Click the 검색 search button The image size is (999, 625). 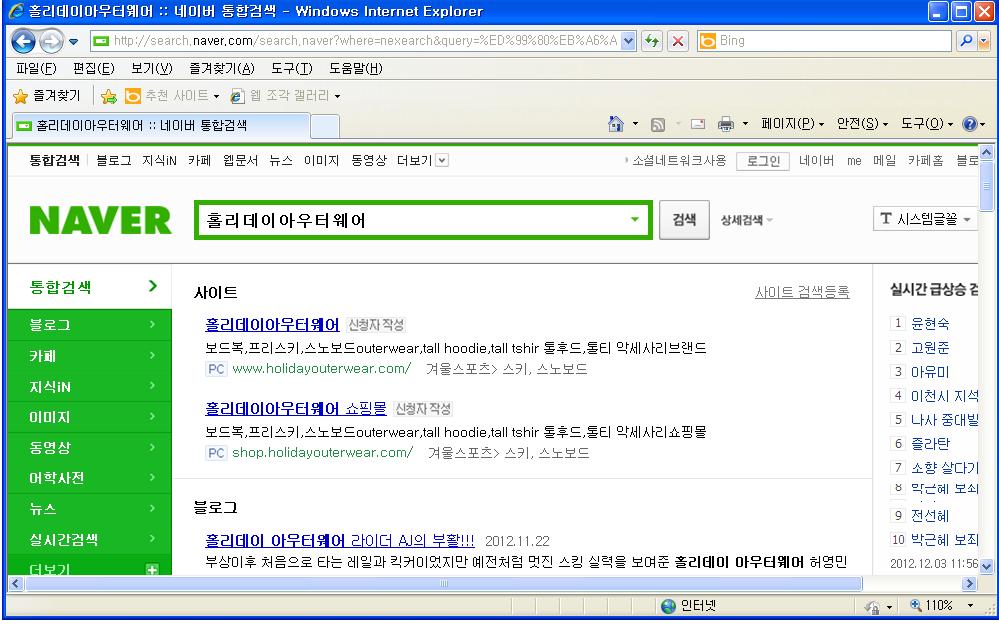tap(684, 220)
